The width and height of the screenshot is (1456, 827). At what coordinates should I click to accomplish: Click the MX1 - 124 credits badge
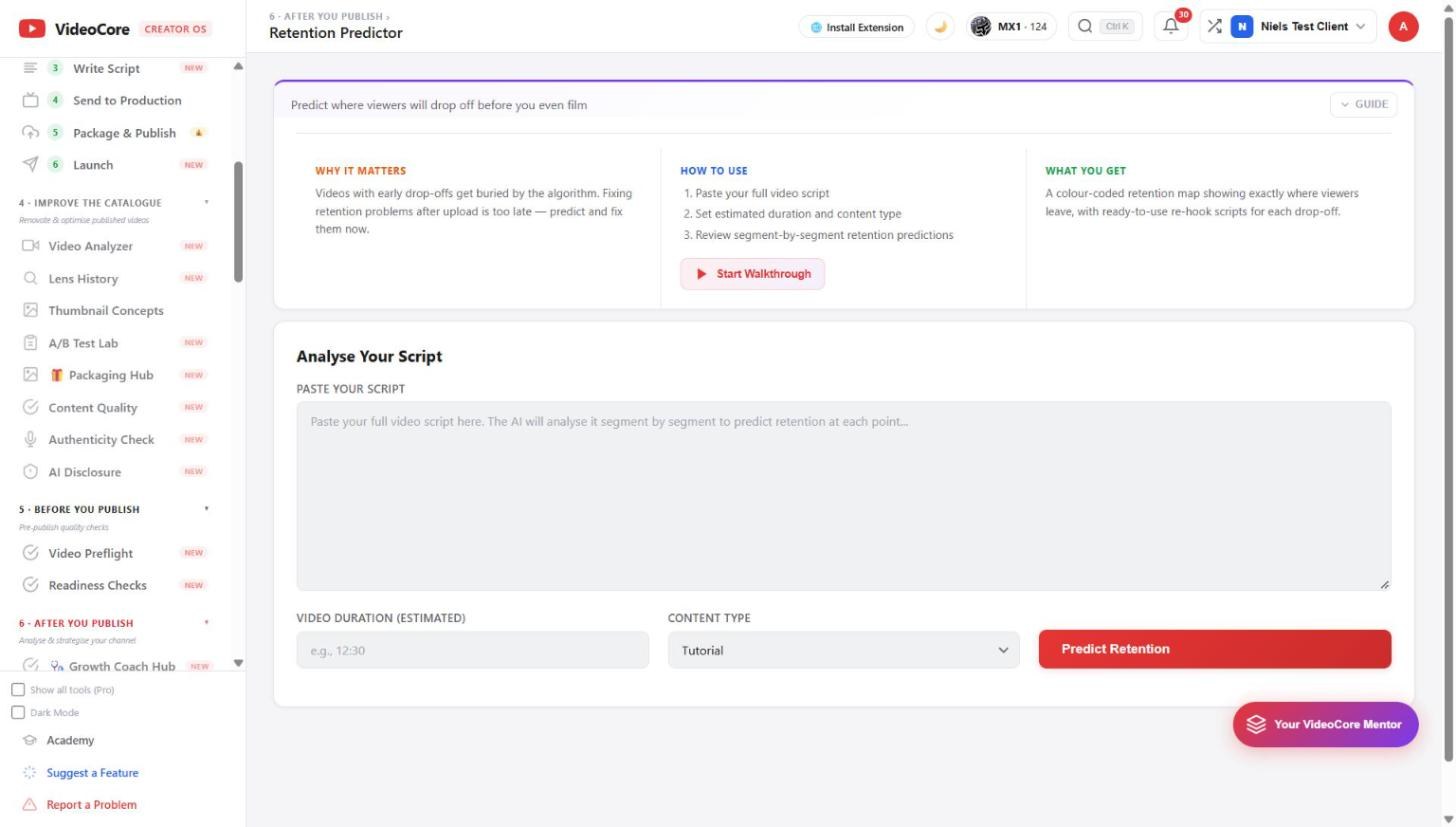[x=1012, y=27]
